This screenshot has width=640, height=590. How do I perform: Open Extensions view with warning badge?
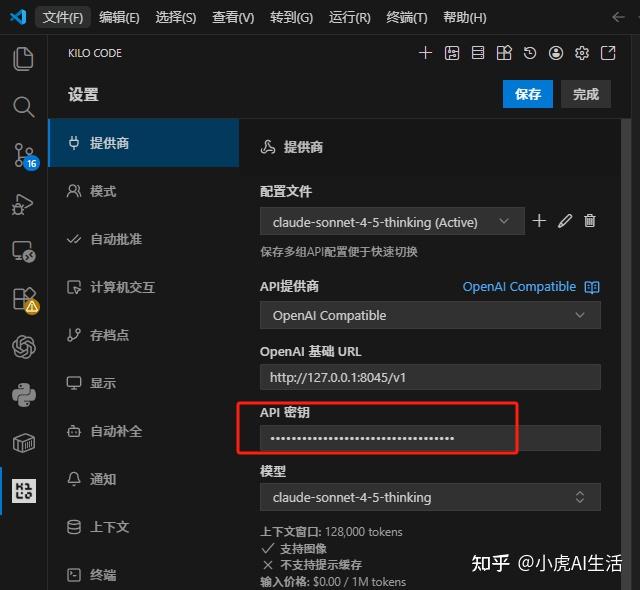[25, 300]
